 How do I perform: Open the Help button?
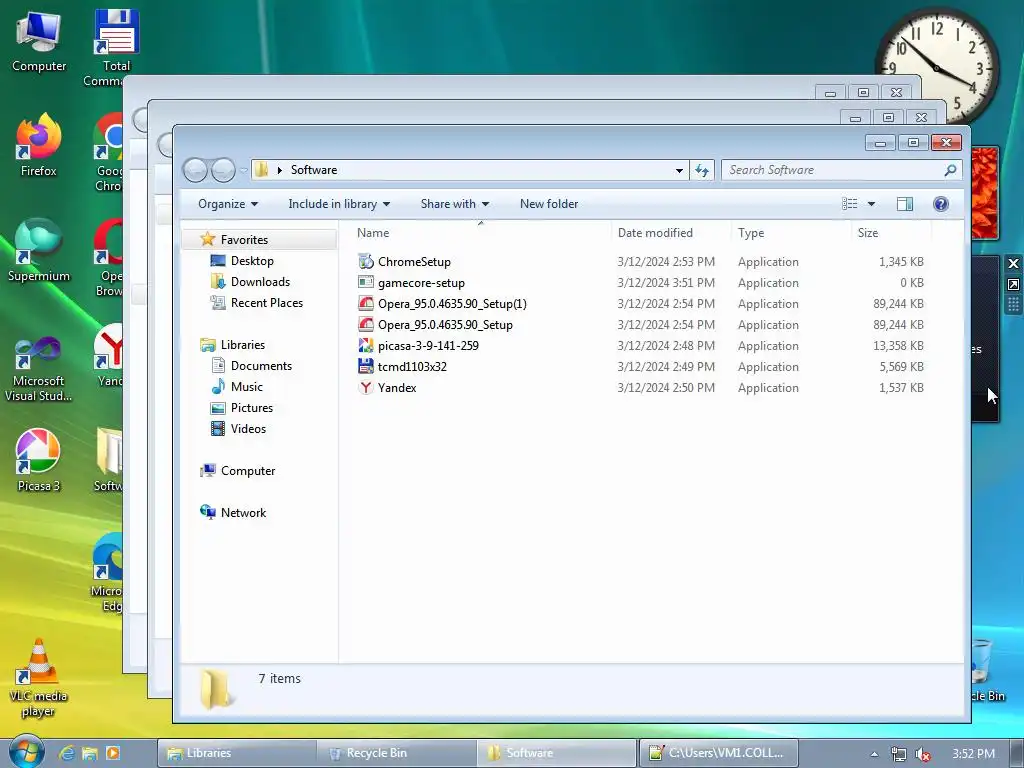940,204
